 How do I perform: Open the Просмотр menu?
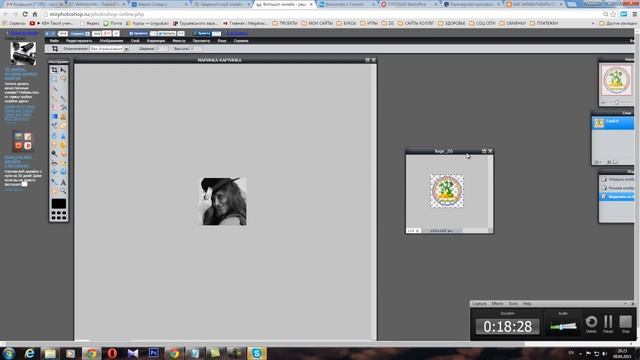click(x=201, y=41)
